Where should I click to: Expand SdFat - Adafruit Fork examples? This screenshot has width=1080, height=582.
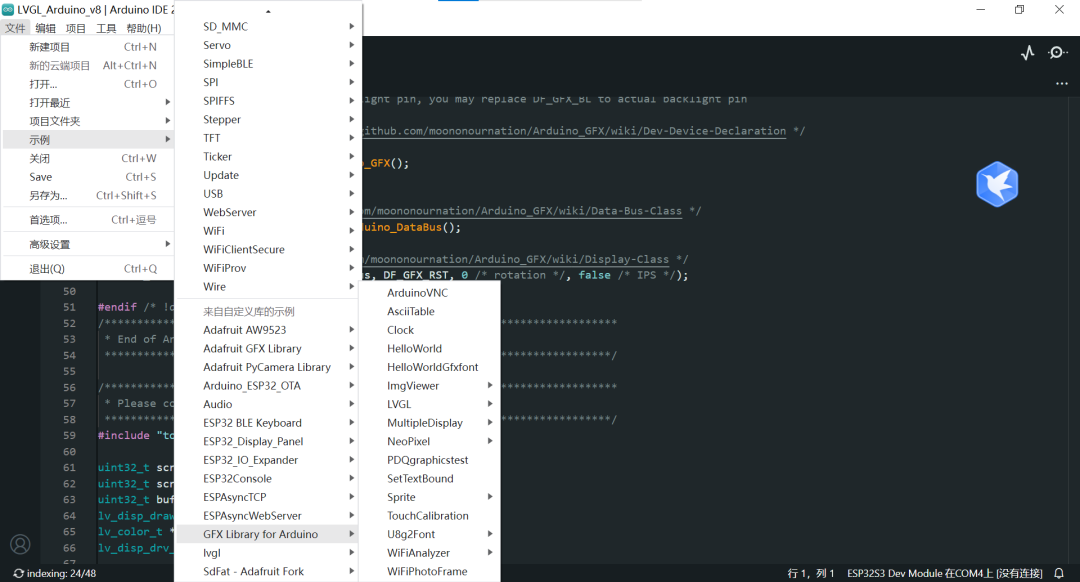click(267, 572)
